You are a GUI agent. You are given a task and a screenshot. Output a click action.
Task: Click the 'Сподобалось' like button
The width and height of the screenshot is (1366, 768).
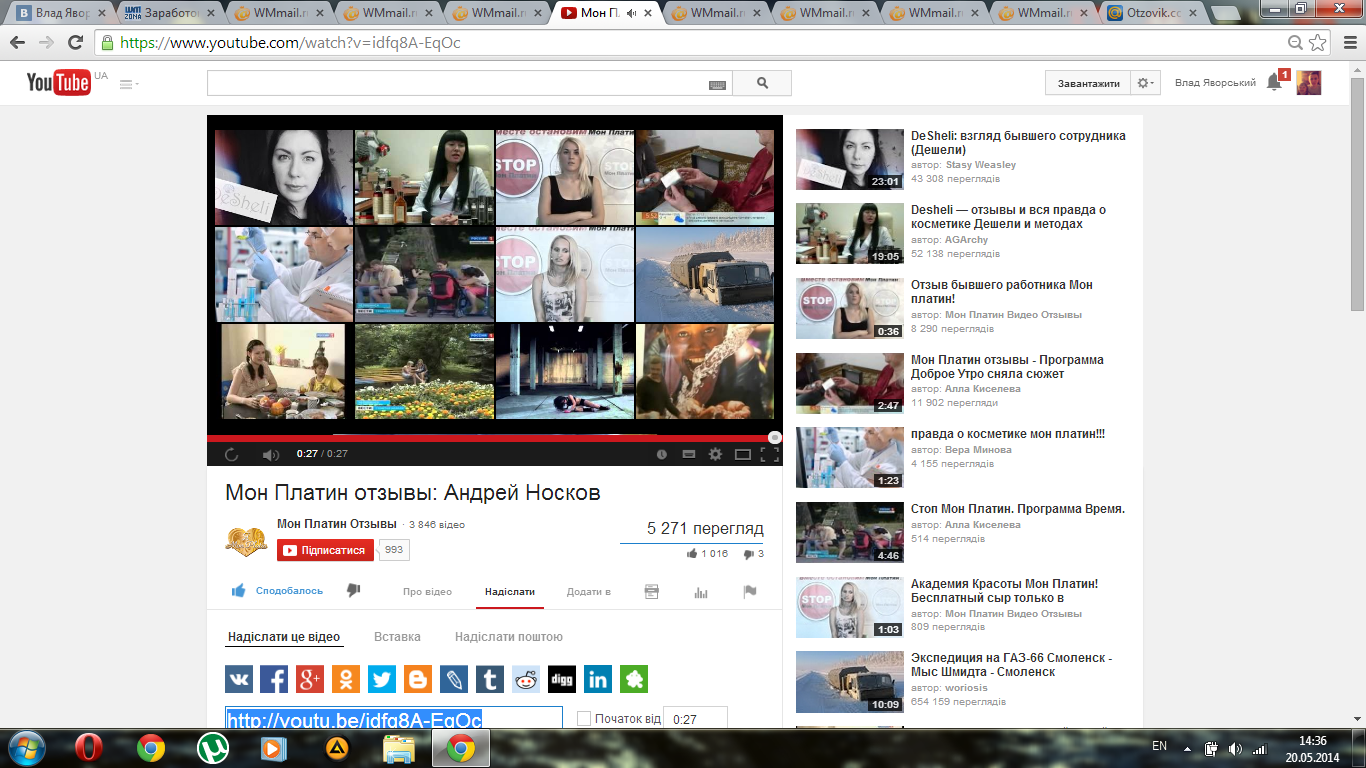pos(277,591)
